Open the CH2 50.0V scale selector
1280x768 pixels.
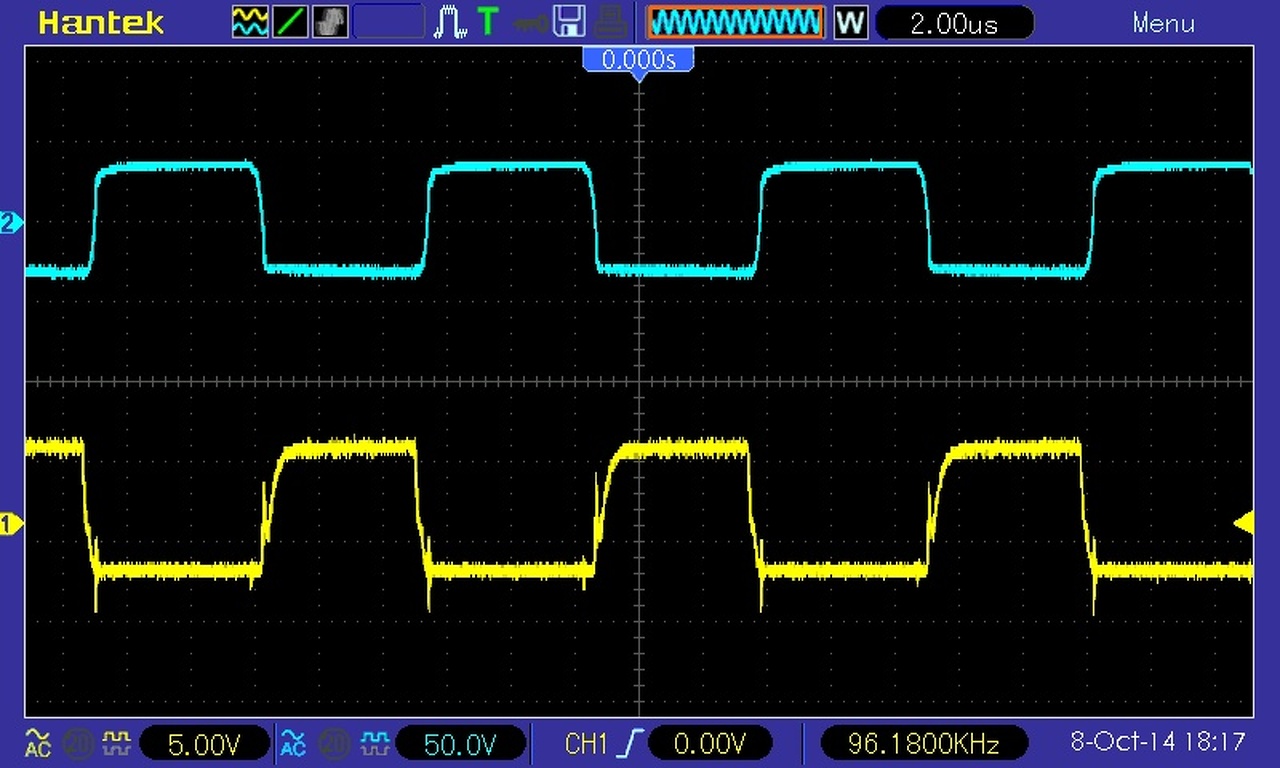(461, 743)
